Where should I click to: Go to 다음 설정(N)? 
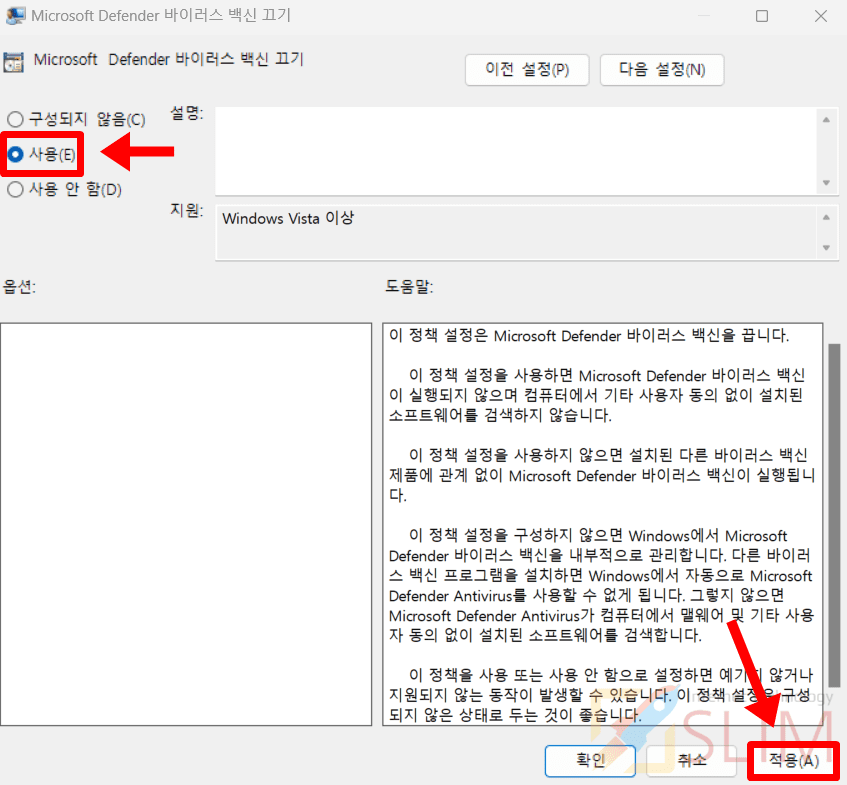[x=662, y=70]
